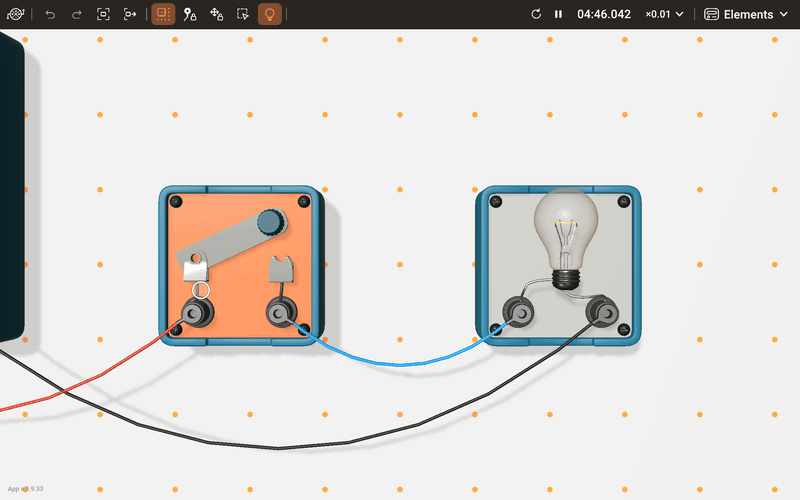Image resolution: width=800 pixels, height=500 pixels.
Task: Toggle the snap-to-grid layout button
Action: point(163,14)
